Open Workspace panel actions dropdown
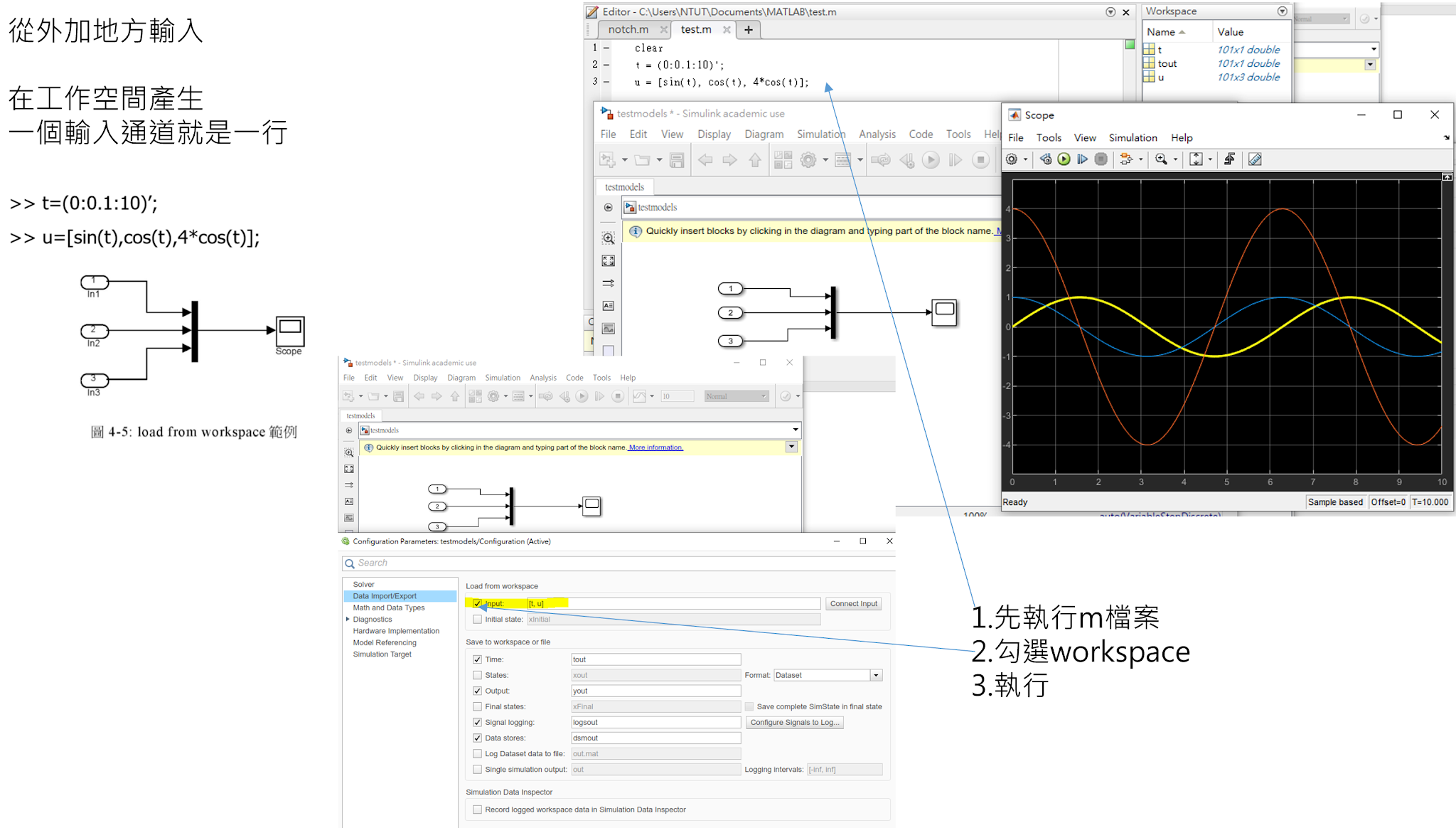Viewport: 1456px width, 828px height. pos(1283,11)
